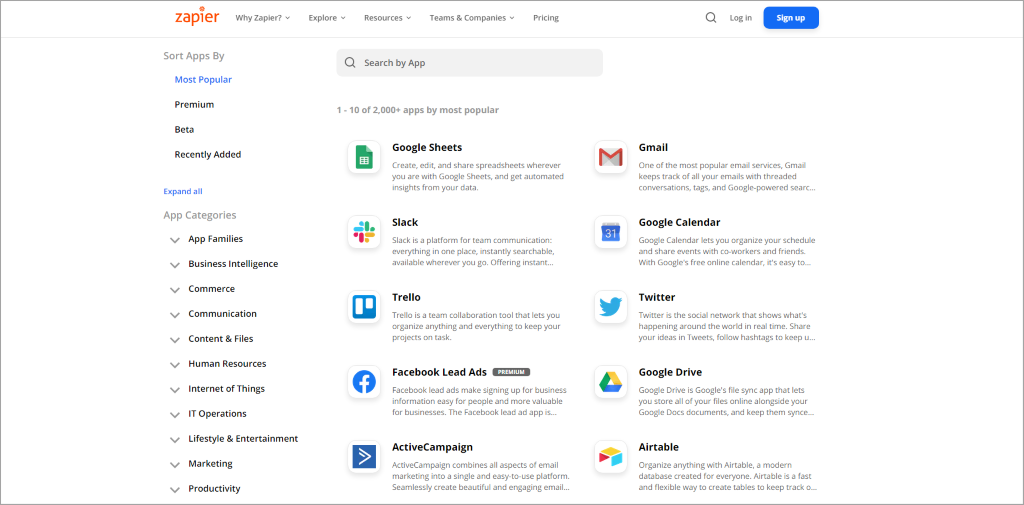This screenshot has width=1024, height=505.
Task: Open the ActiveCampaign app title link
Action: tap(432, 447)
